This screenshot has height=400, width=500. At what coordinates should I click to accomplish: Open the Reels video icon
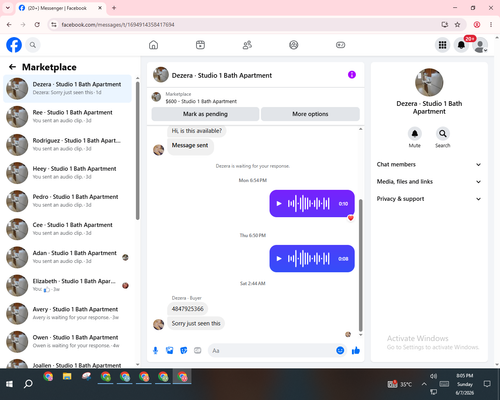200,45
